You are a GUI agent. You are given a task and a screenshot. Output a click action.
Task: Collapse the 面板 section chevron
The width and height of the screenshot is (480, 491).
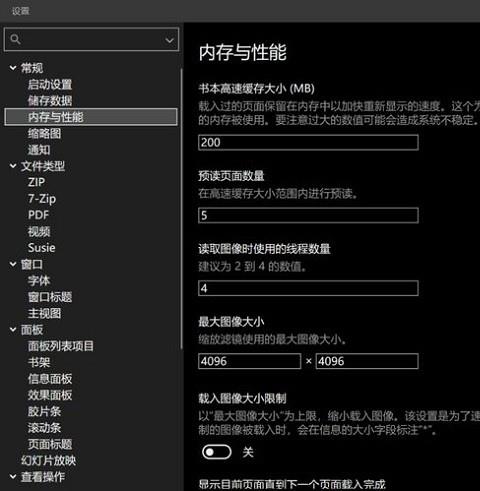click(x=13, y=330)
